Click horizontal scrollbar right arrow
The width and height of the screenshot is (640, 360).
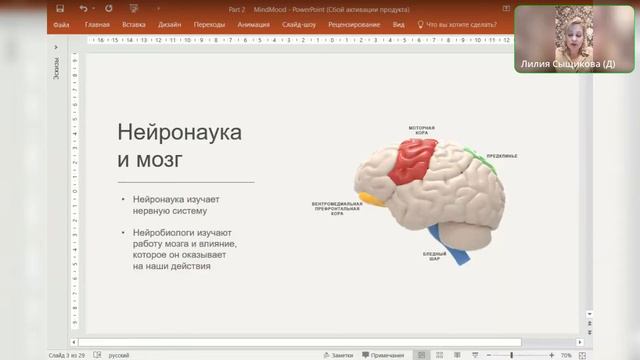pyautogui.click(x=580, y=342)
